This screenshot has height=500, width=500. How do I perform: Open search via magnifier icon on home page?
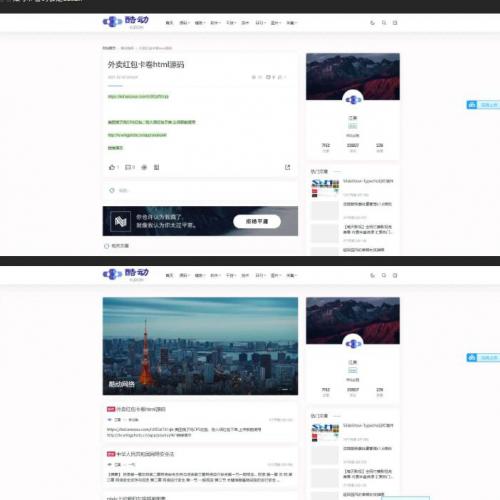click(384, 275)
